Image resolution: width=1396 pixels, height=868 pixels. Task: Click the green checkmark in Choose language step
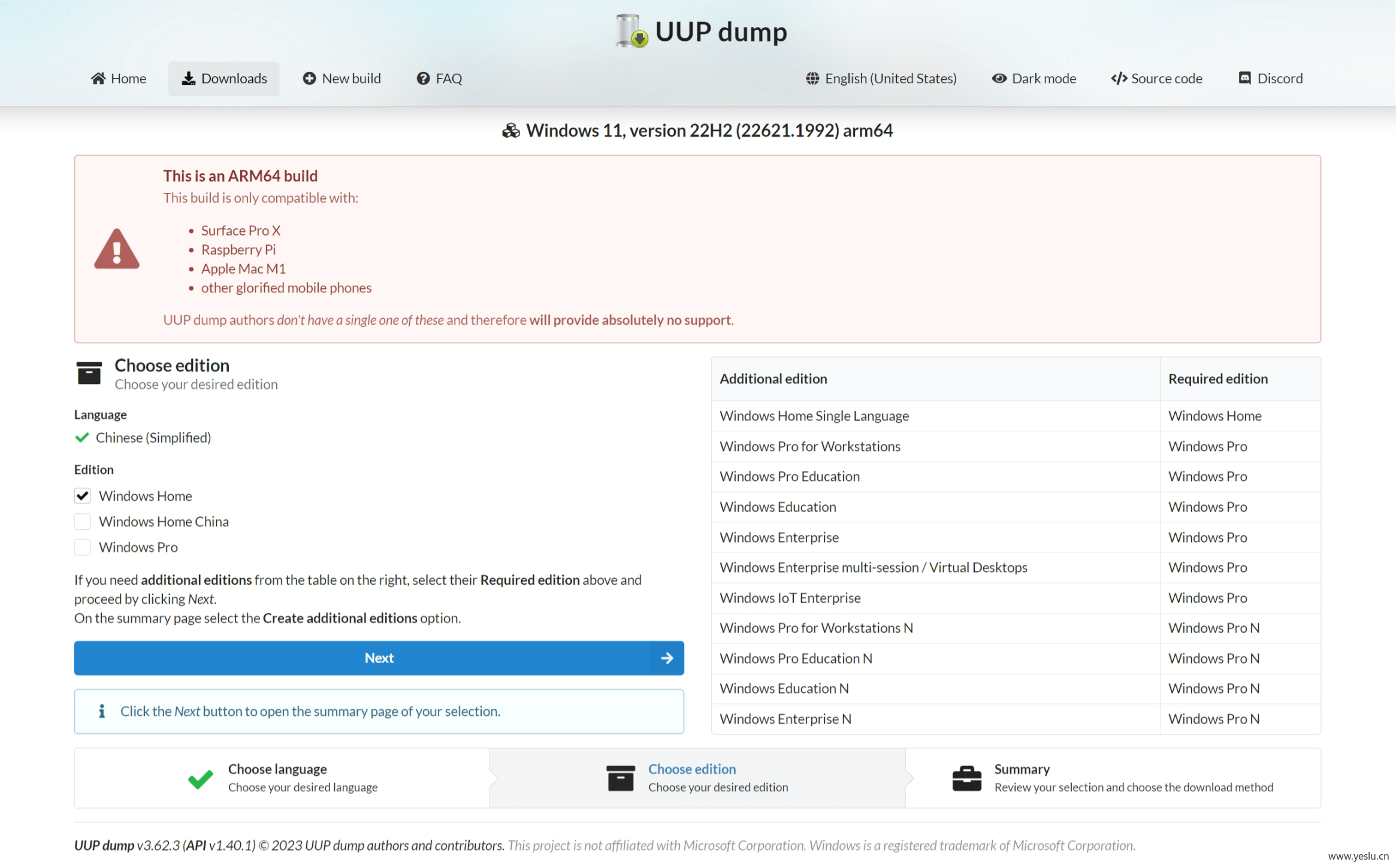pyautogui.click(x=201, y=779)
